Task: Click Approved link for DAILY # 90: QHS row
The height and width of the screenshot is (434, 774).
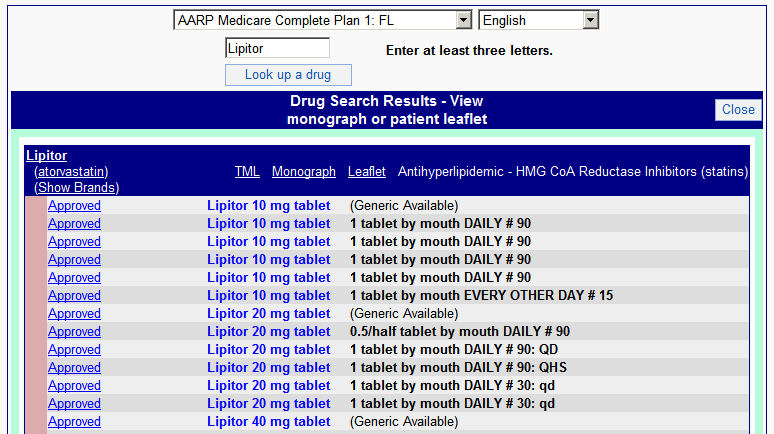Action: [x=74, y=367]
